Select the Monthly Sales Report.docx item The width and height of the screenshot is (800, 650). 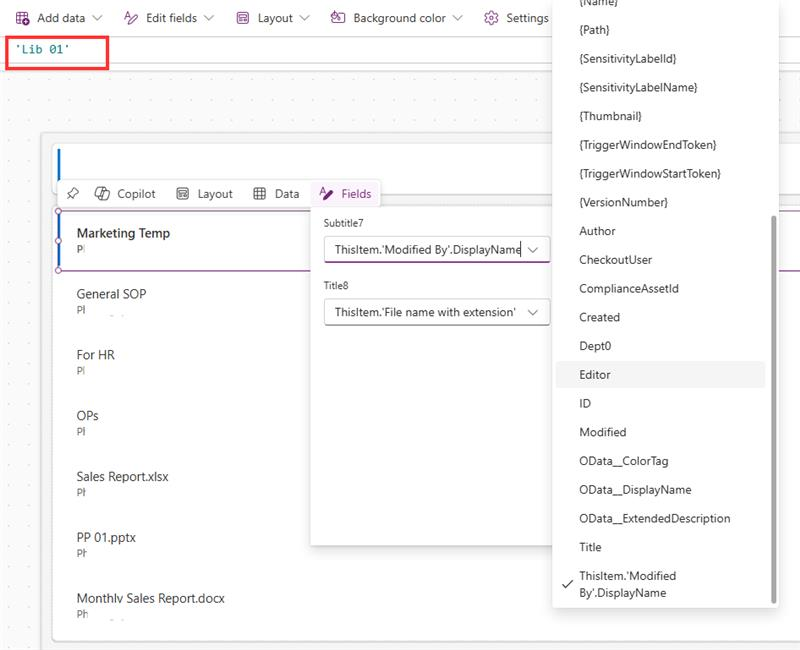(x=151, y=598)
